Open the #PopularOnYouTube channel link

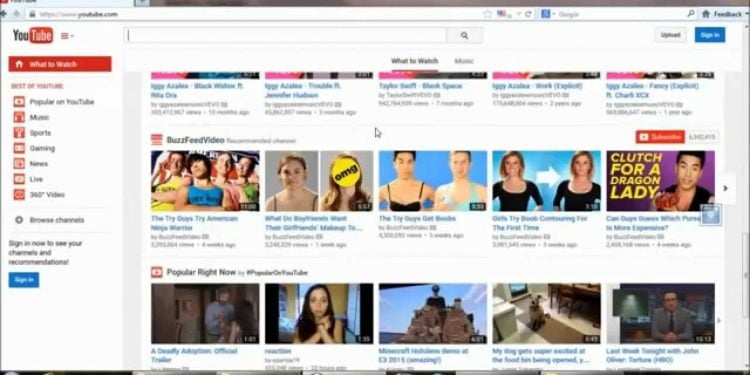277,273
